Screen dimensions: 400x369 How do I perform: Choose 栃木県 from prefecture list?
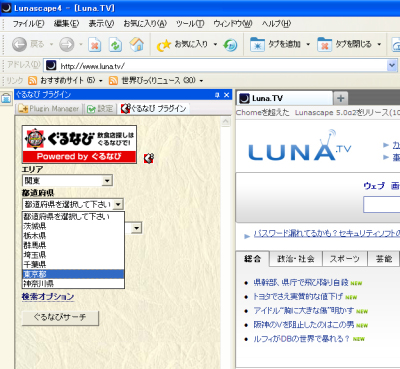[x=73, y=236]
